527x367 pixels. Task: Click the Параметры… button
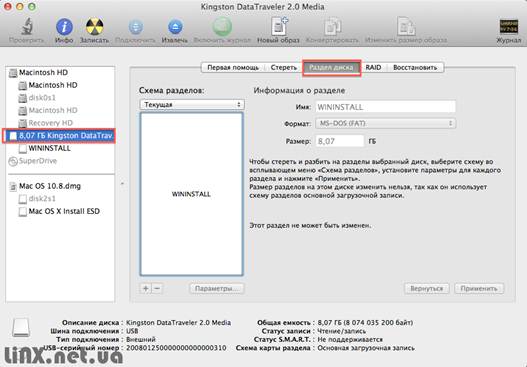(x=217, y=288)
